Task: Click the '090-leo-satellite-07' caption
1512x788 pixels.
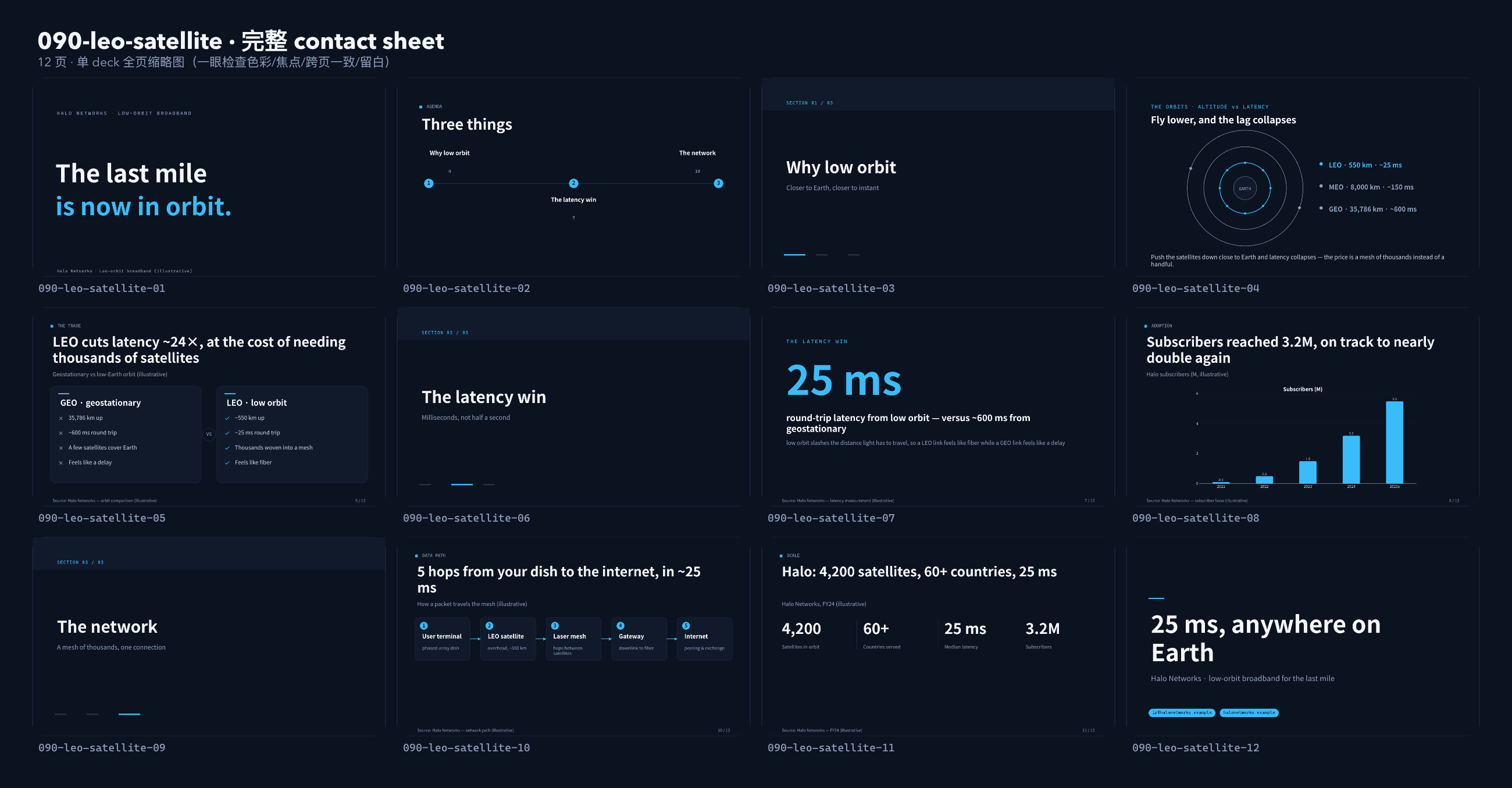Action: [x=831, y=518]
